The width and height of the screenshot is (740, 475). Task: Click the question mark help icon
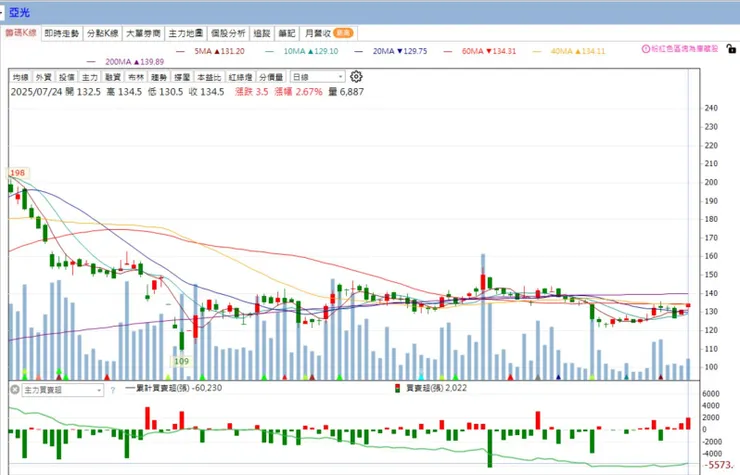point(113,390)
